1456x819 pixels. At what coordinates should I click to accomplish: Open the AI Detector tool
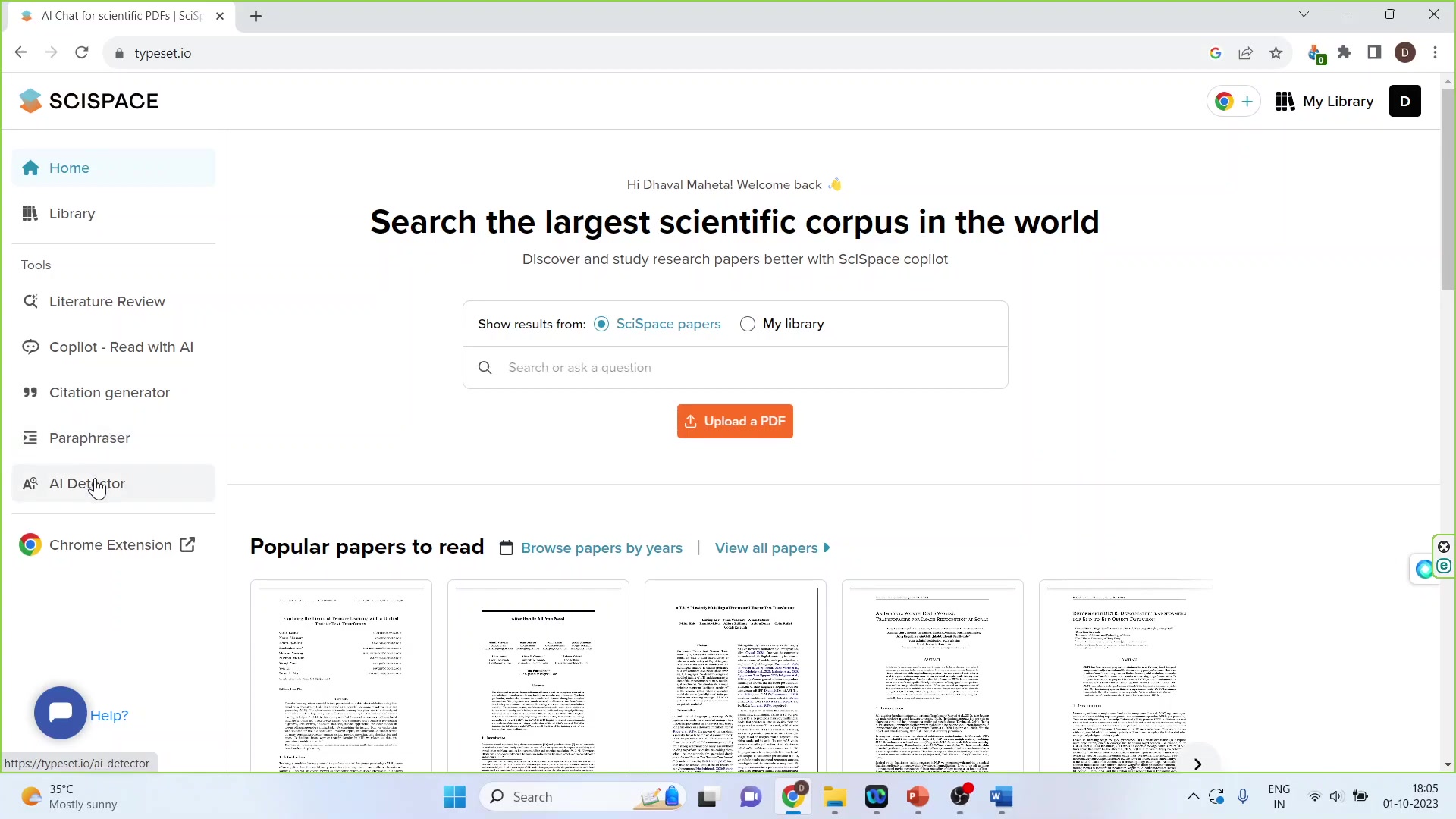(x=87, y=483)
